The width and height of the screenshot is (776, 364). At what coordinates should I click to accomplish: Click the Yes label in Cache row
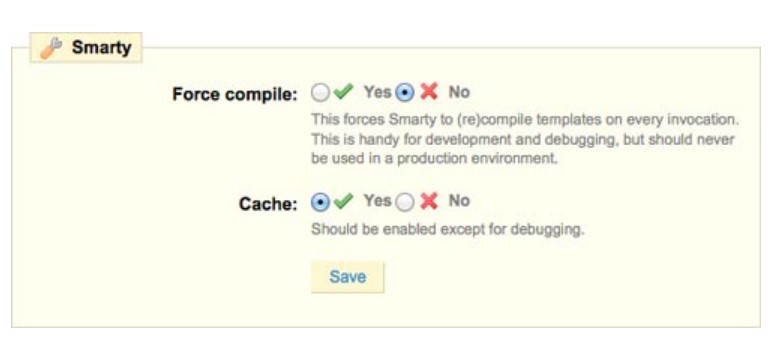[378, 201]
